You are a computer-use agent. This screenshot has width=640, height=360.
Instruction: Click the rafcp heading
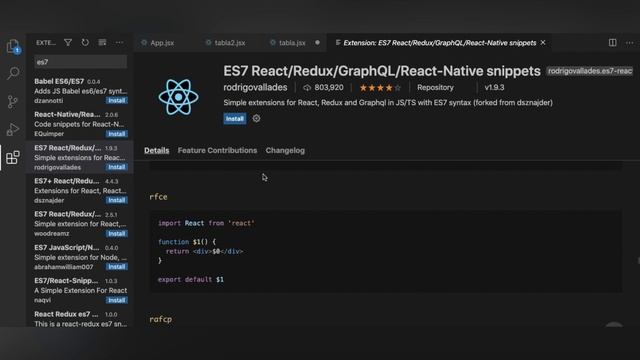[160, 319]
